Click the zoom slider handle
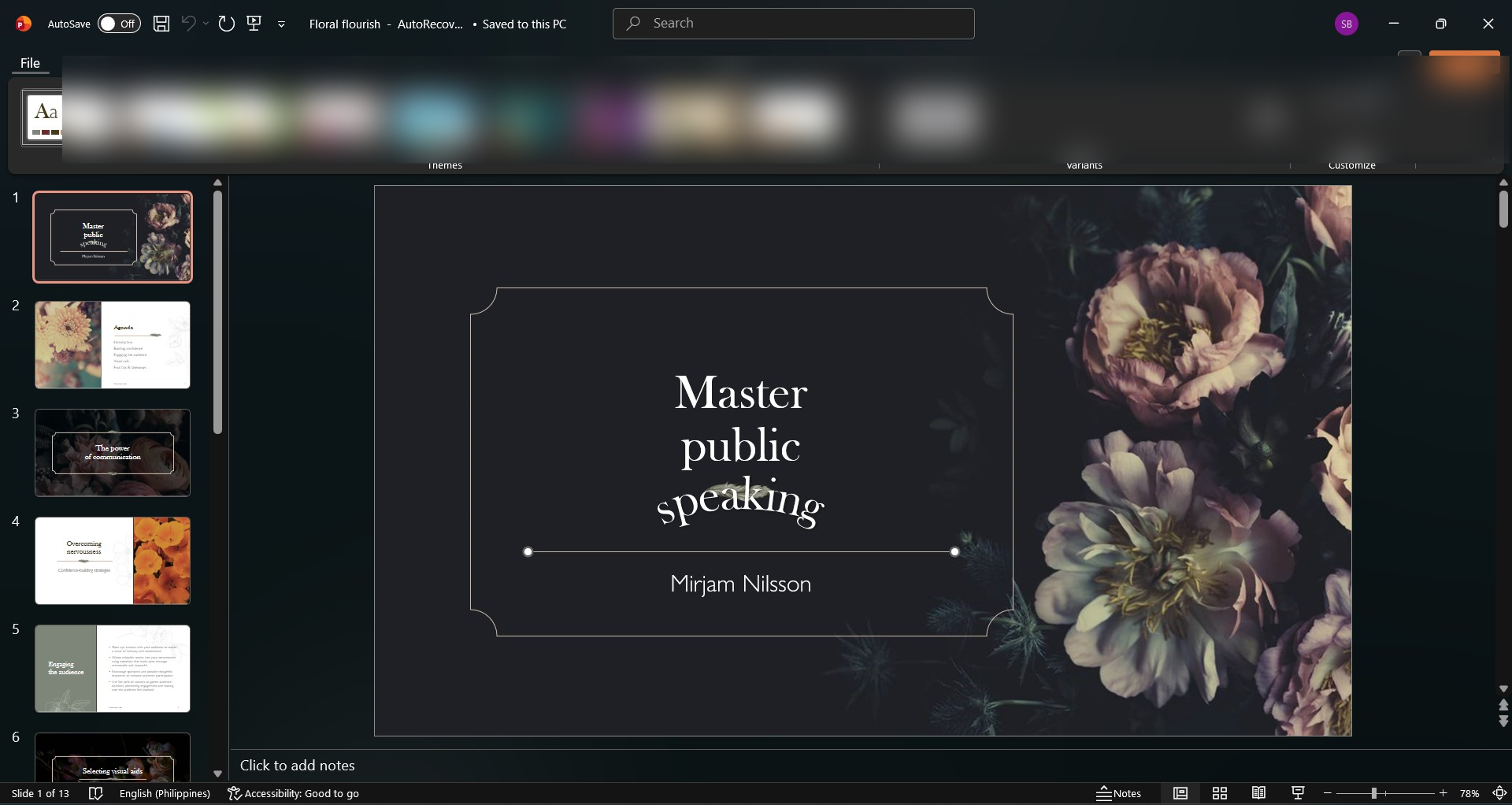Screen dimensions: 1512x805 [x=1373, y=793]
